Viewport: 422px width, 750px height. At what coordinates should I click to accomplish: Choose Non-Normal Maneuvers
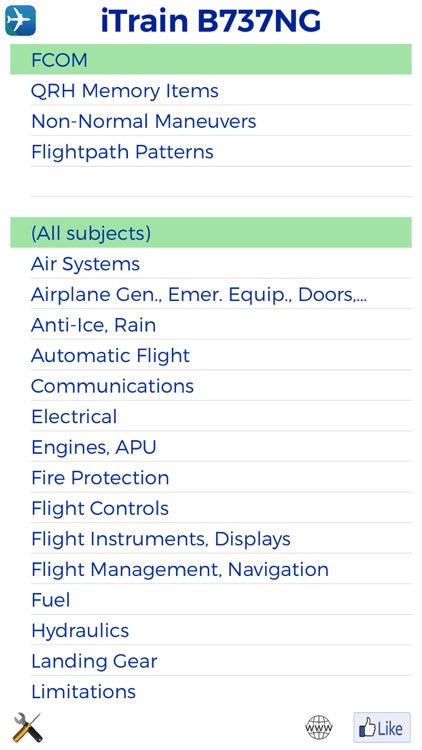coord(221,121)
